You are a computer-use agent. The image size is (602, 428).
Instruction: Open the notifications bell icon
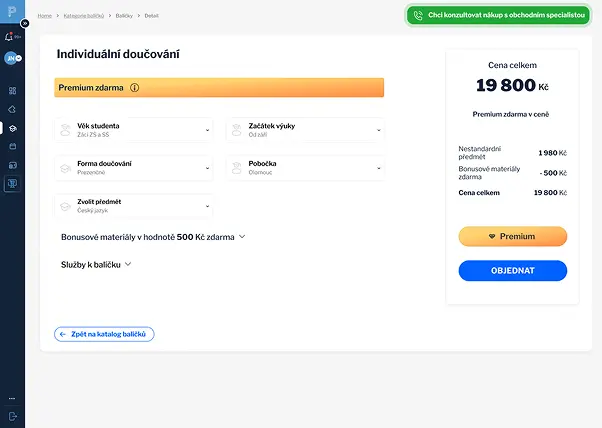tap(9, 37)
